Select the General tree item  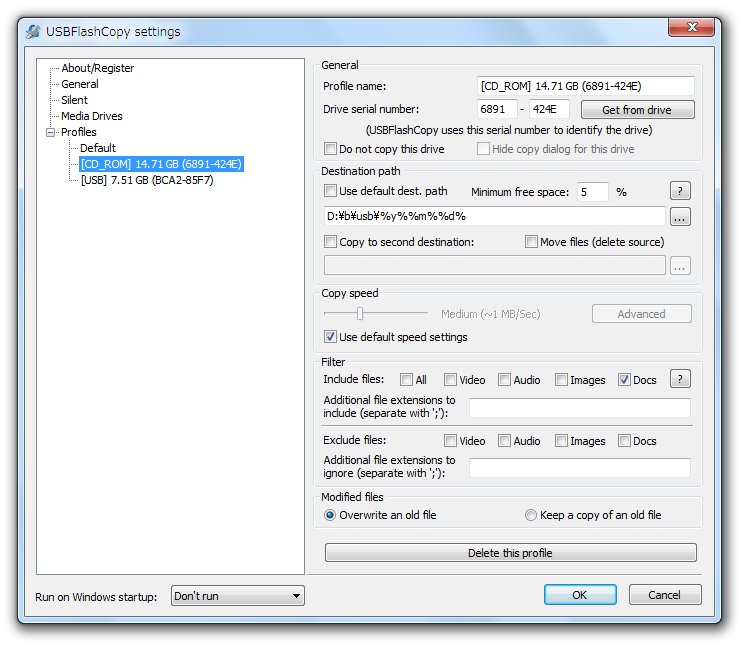(x=80, y=84)
